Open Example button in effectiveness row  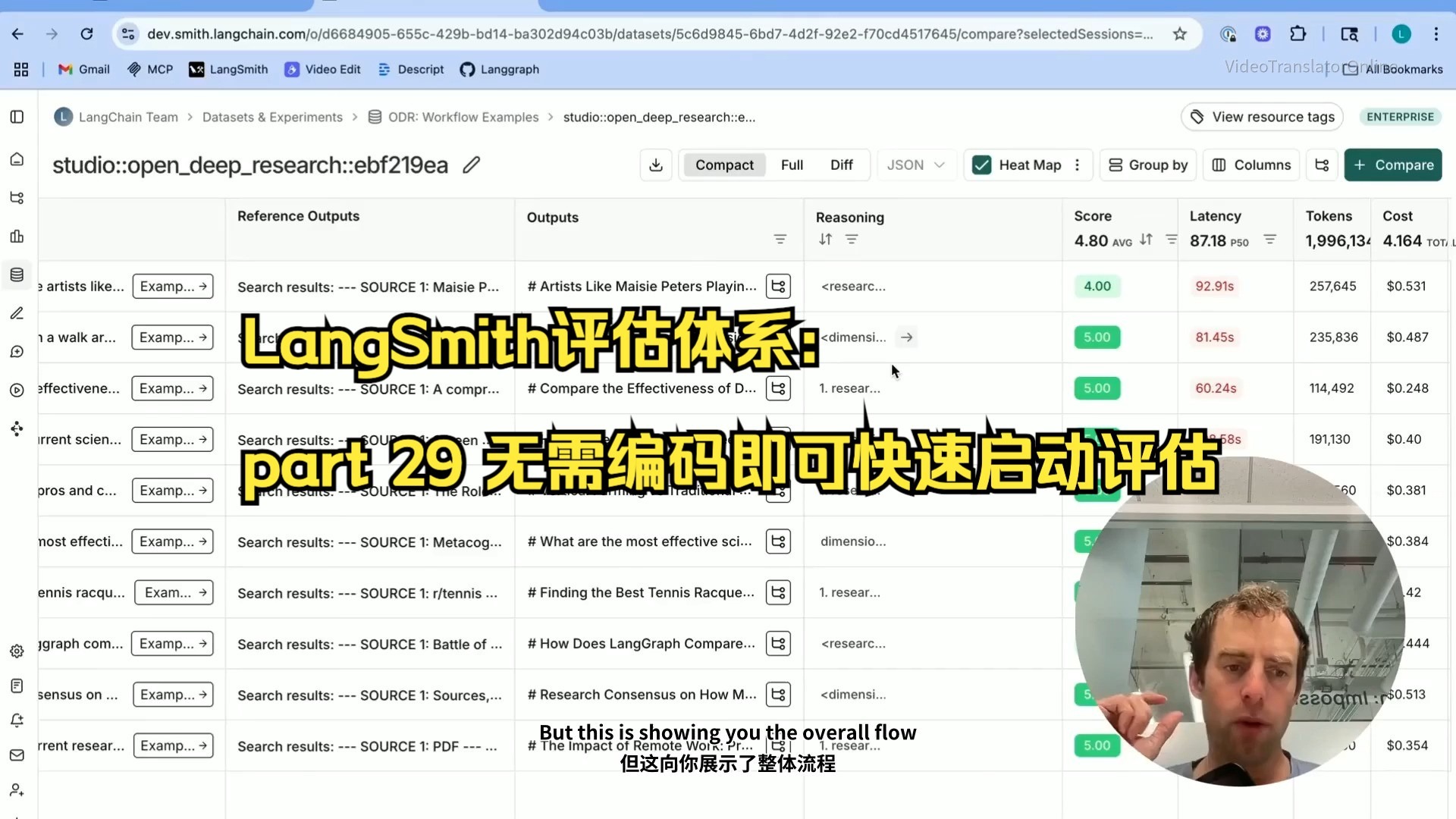pos(173,388)
